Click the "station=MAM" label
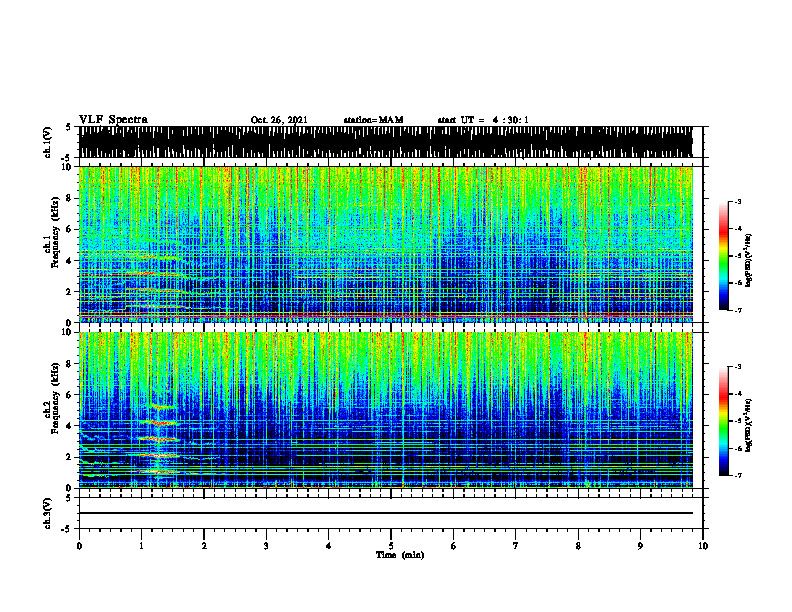 373,120
